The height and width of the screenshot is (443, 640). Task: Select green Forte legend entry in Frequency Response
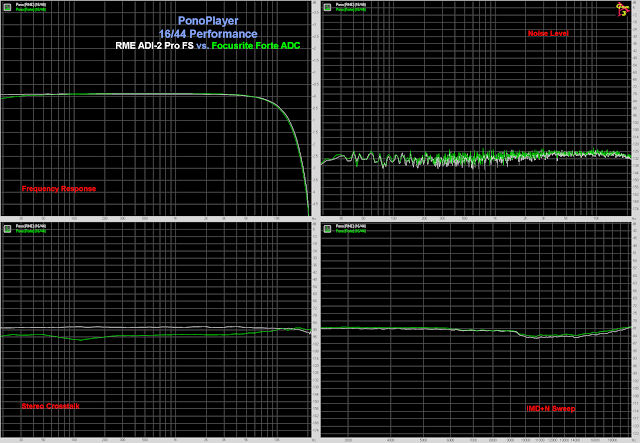tap(31, 9)
